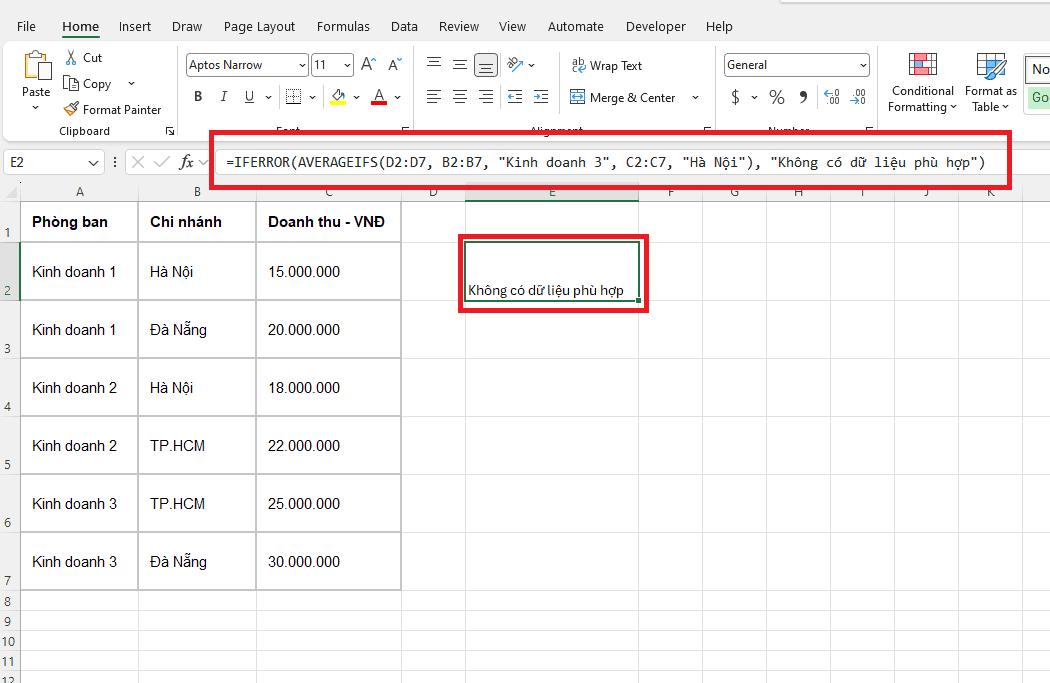Click the text orientation icon

coord(515,65)
